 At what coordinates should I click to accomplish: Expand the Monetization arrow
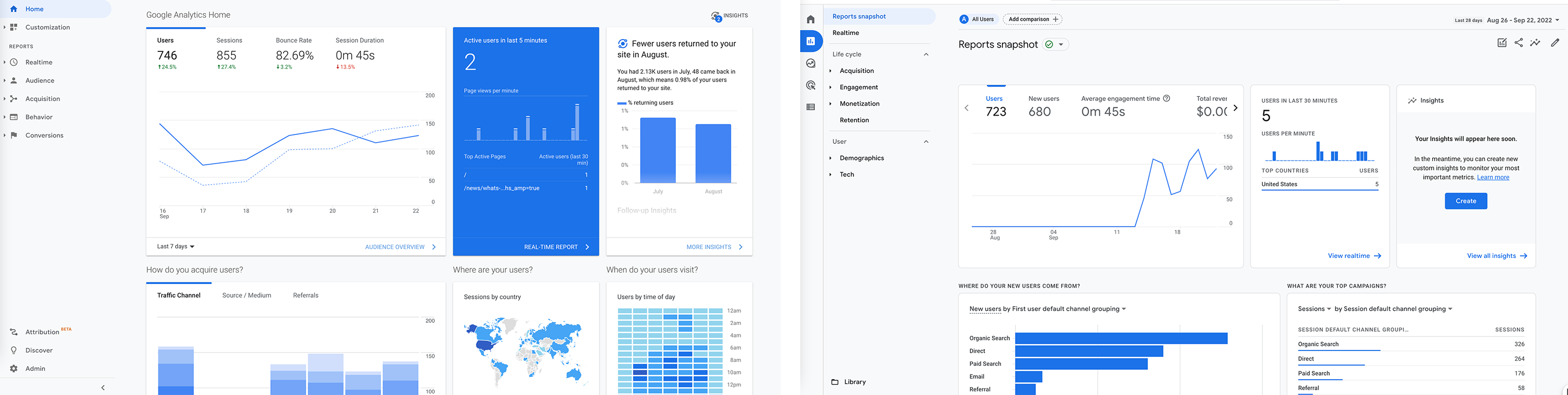point(831,104)
